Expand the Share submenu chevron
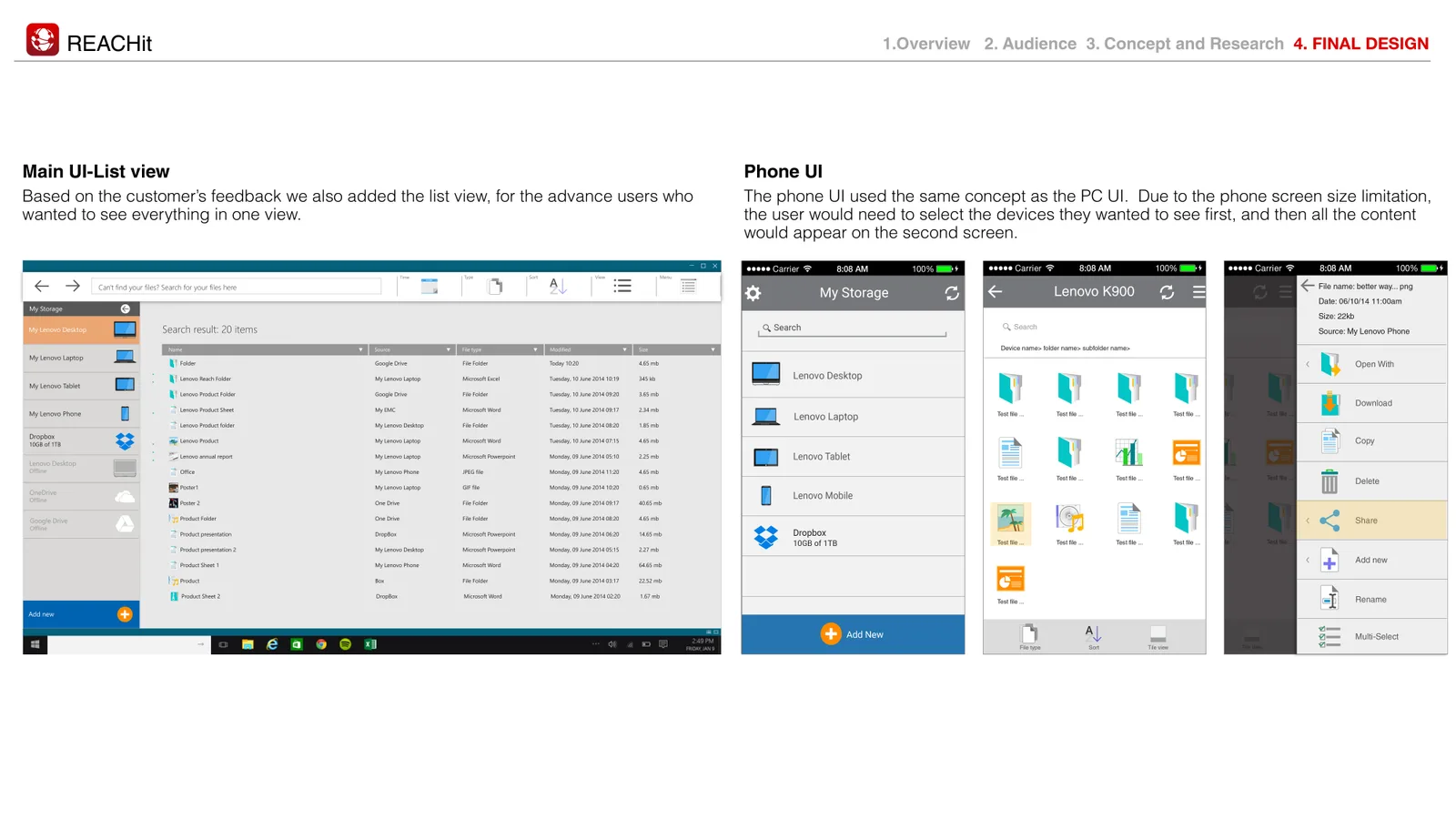Image resolution: width=1456 pixels, height=819 pixels. [x=1308, y=521]
